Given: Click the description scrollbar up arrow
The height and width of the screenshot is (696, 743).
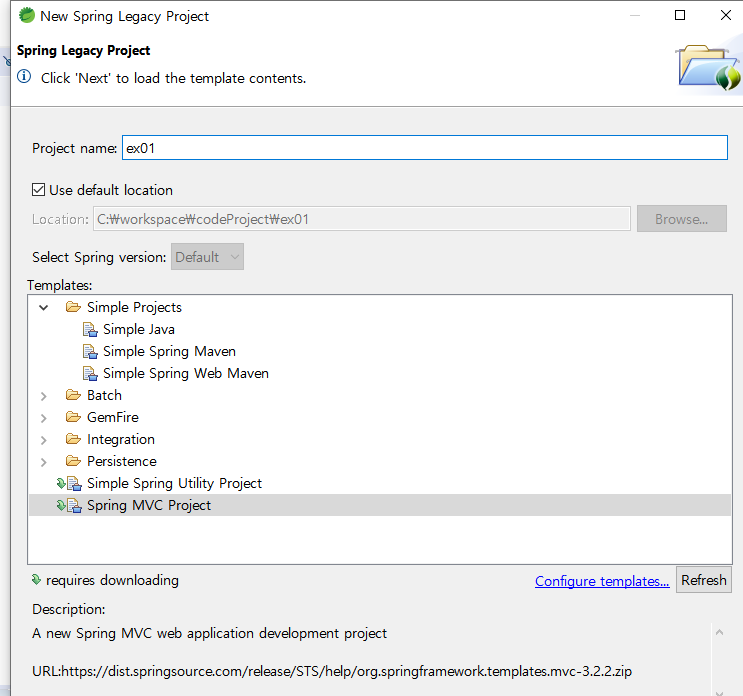Looking at the screenshot, I should coord(719,632).
